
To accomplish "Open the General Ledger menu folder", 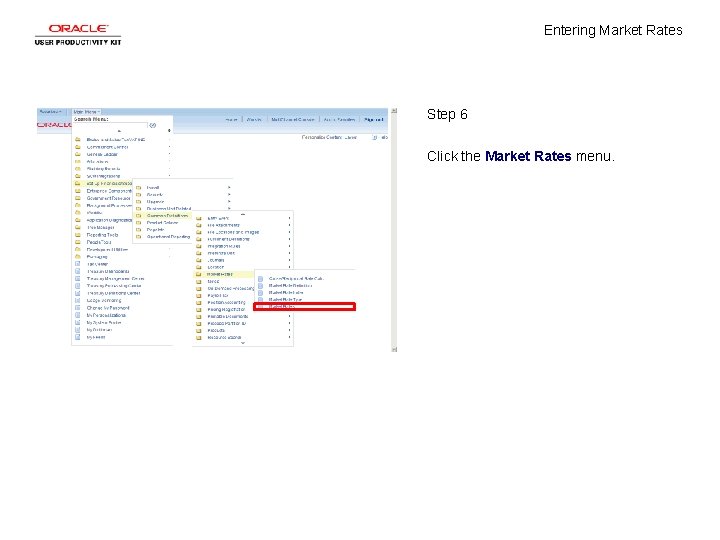I will click(102, 154).
